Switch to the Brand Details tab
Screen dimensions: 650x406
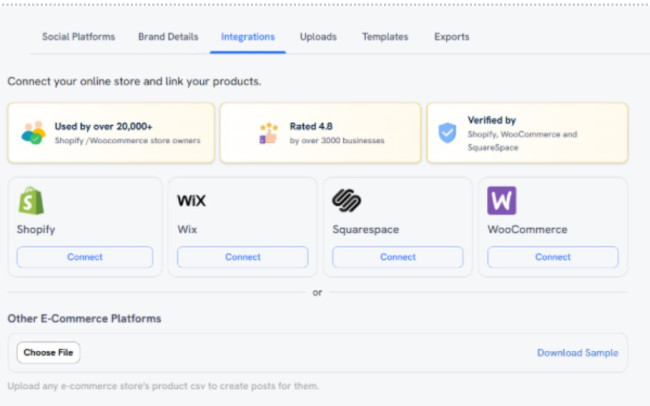pyautogui.click(x=168, y=37)
